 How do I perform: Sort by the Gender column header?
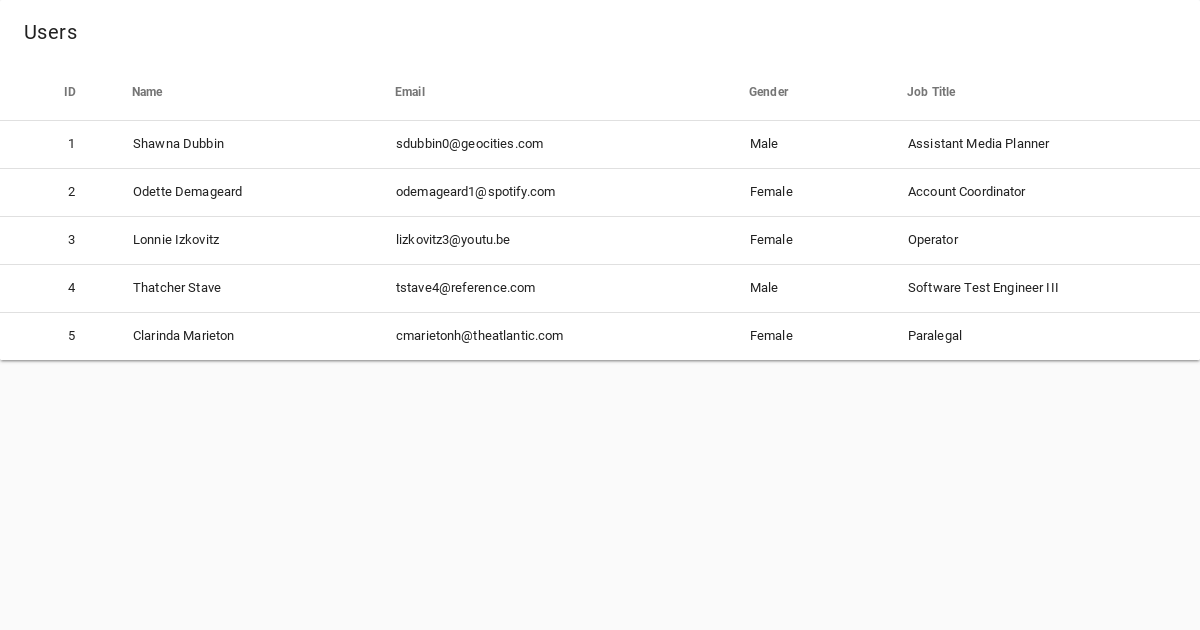(768, 92)
